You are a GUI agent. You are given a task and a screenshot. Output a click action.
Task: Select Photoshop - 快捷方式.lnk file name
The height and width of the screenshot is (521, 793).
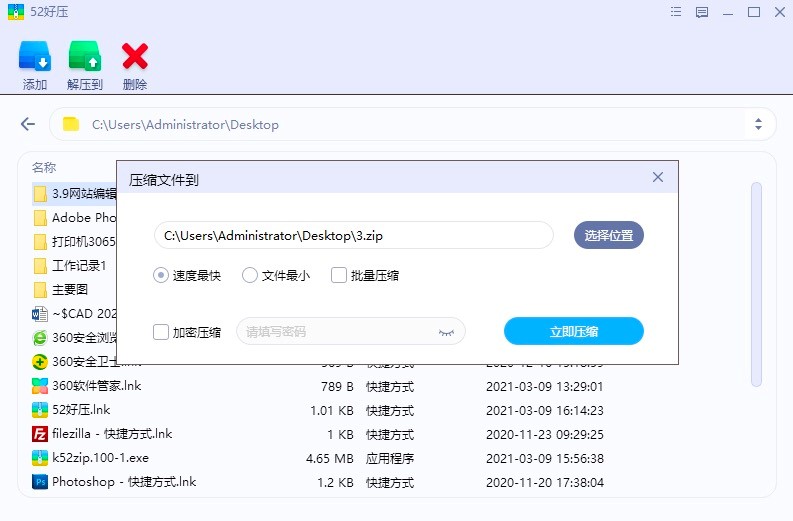click(x=124, y=482)
